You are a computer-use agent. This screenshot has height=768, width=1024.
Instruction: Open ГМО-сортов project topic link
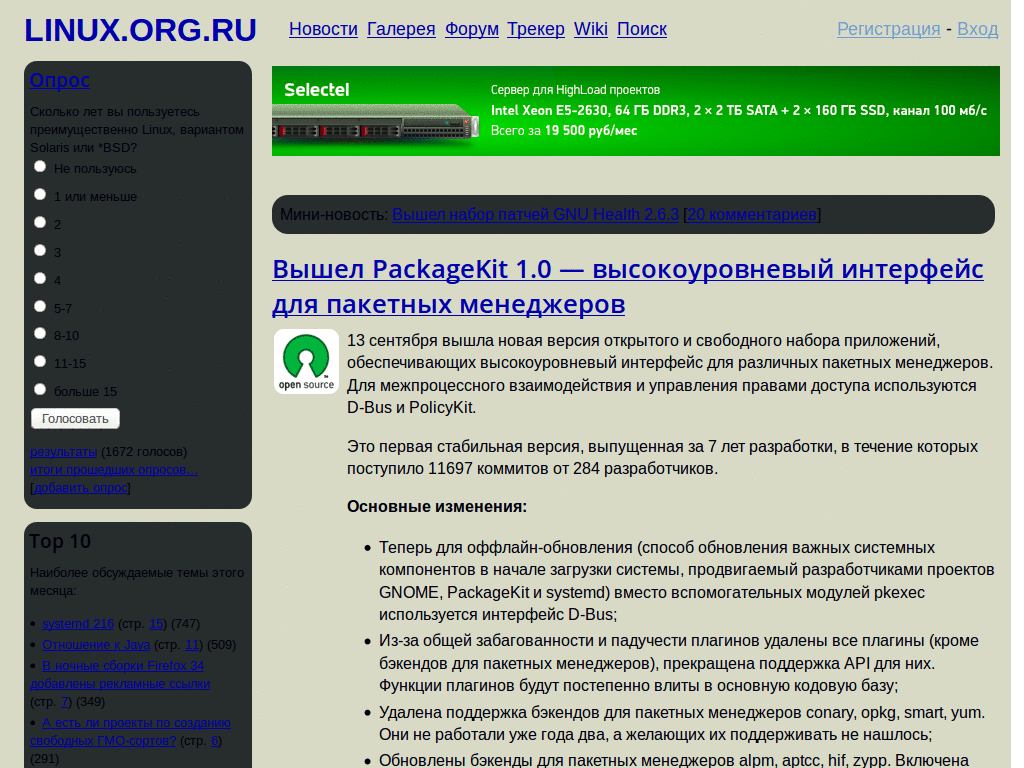pyautogui.click(x=130, y=731)
